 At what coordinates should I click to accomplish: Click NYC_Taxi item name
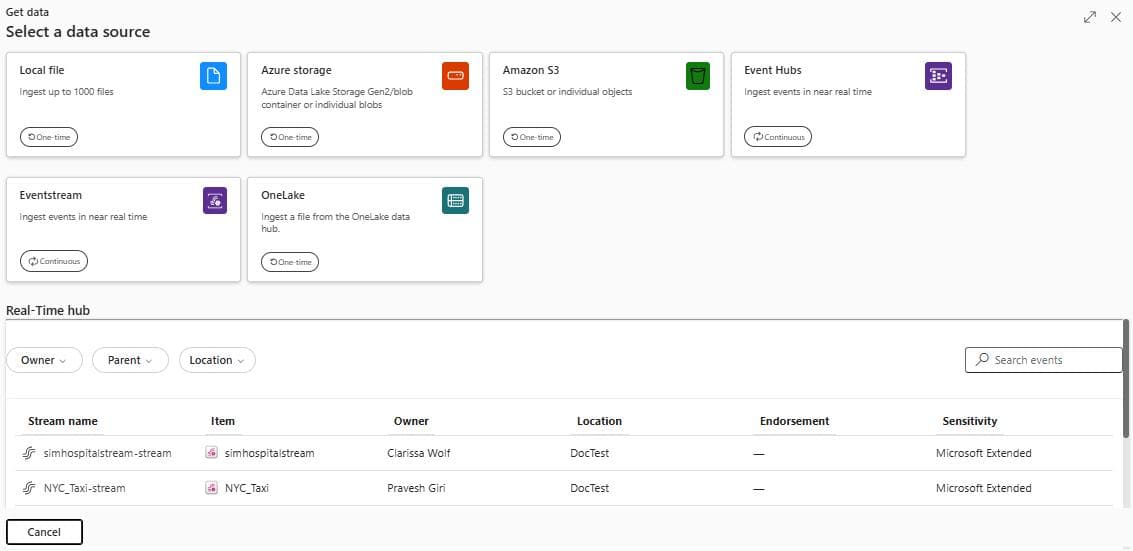click(x=246, y=488)
